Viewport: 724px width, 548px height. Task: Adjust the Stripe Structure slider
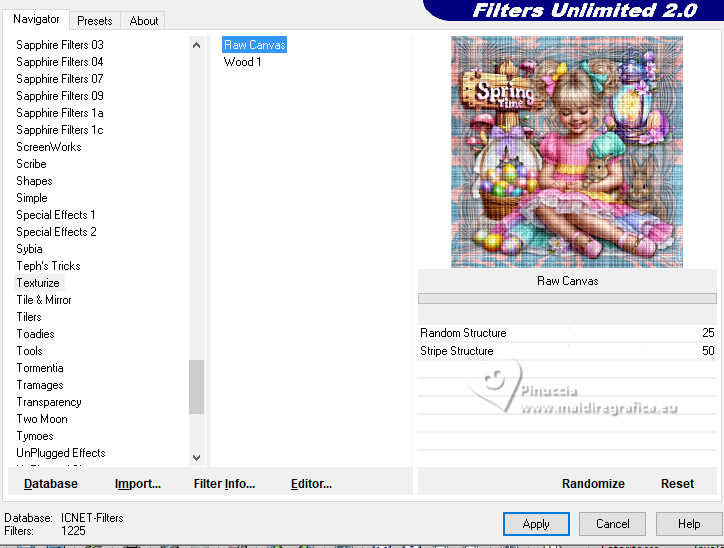(x=567, y=351)
